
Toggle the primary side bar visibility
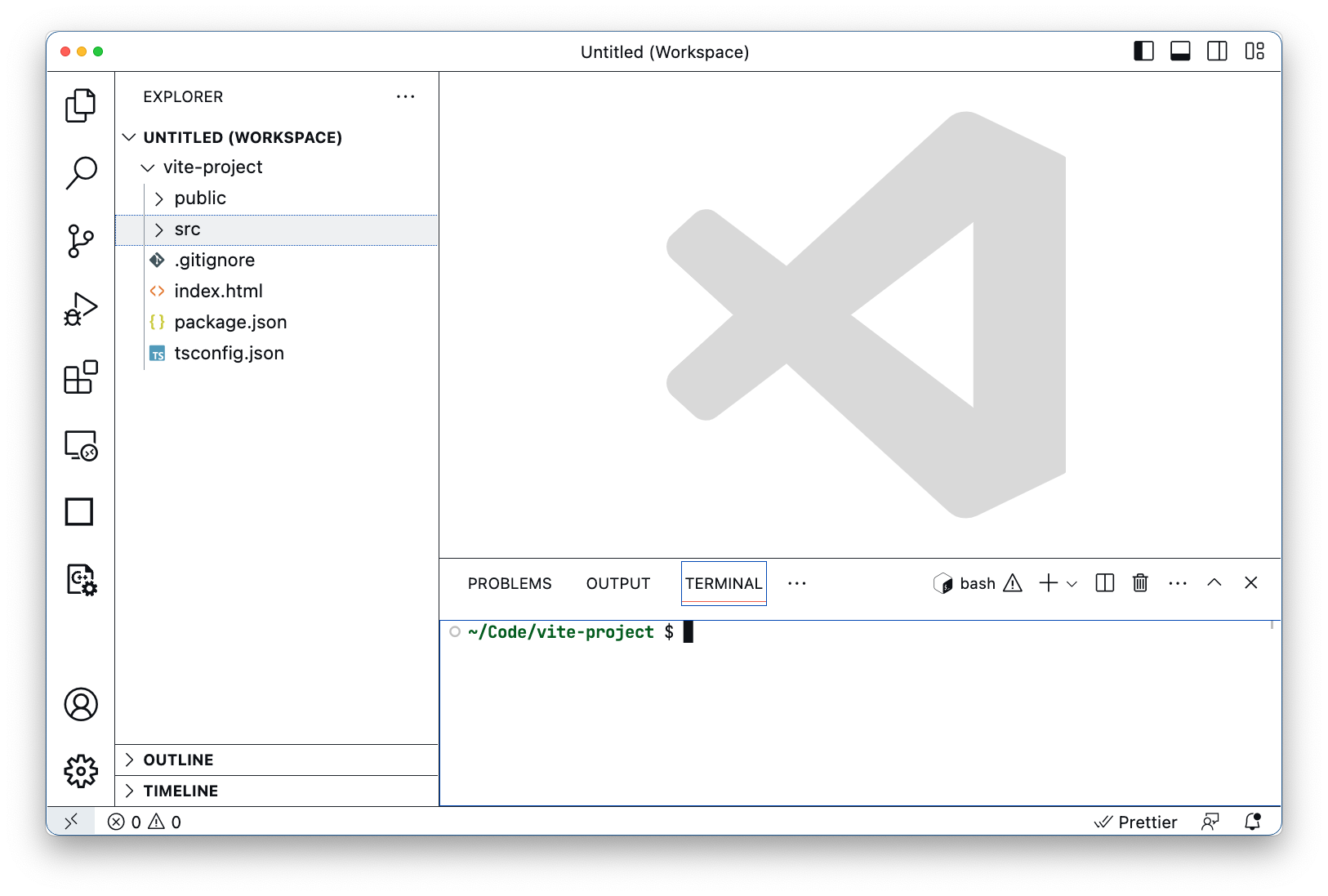point(1143,51)
